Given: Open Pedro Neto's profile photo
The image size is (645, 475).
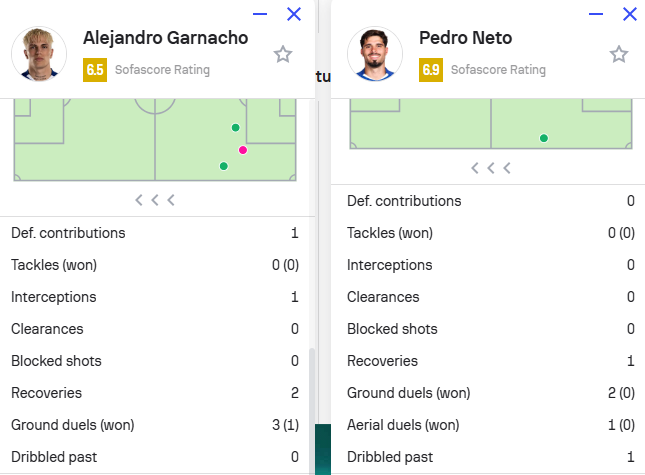Looking at the screenshot, I should coord(375,54).
